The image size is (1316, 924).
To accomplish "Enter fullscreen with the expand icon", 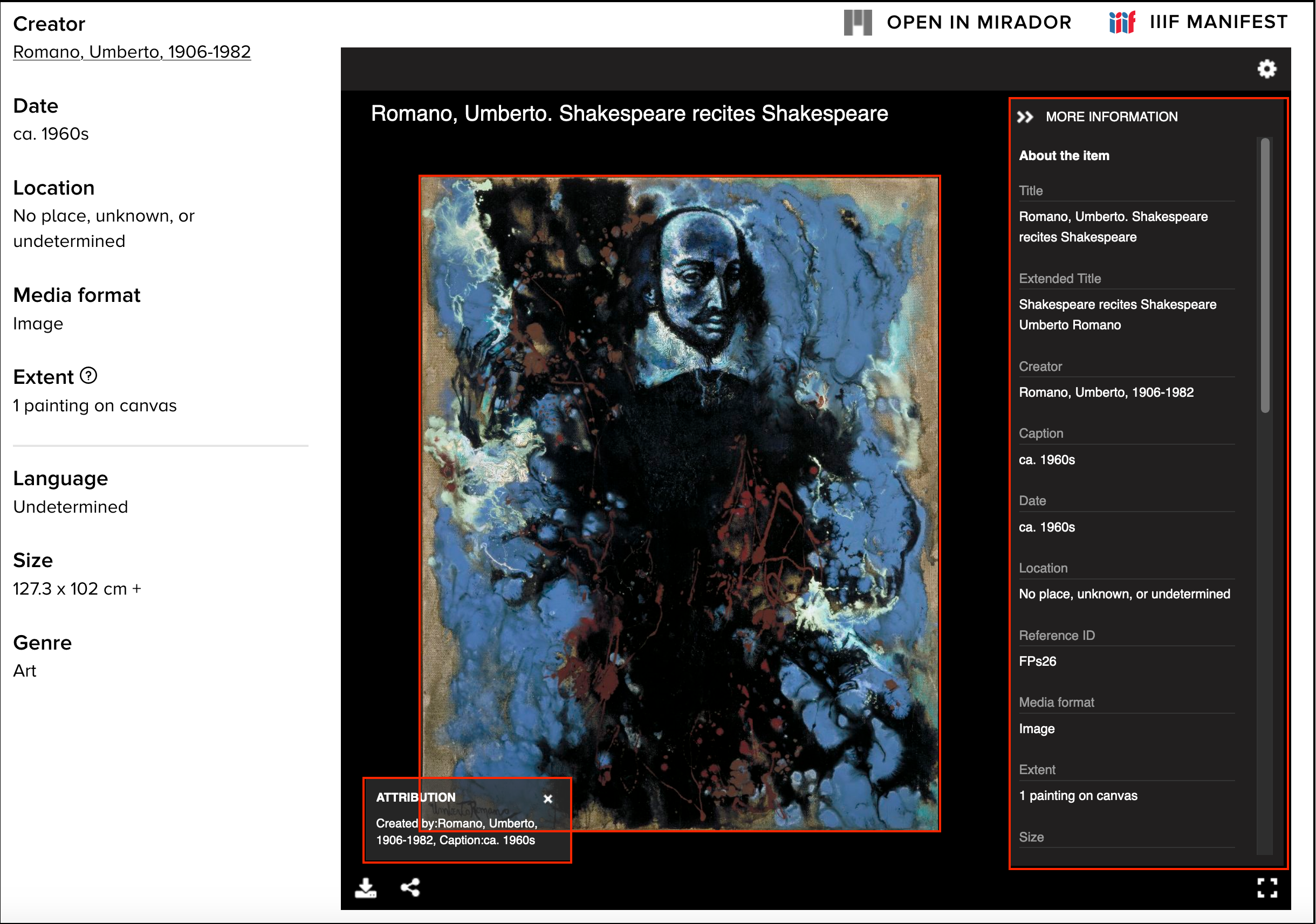I will [1267, 888].
